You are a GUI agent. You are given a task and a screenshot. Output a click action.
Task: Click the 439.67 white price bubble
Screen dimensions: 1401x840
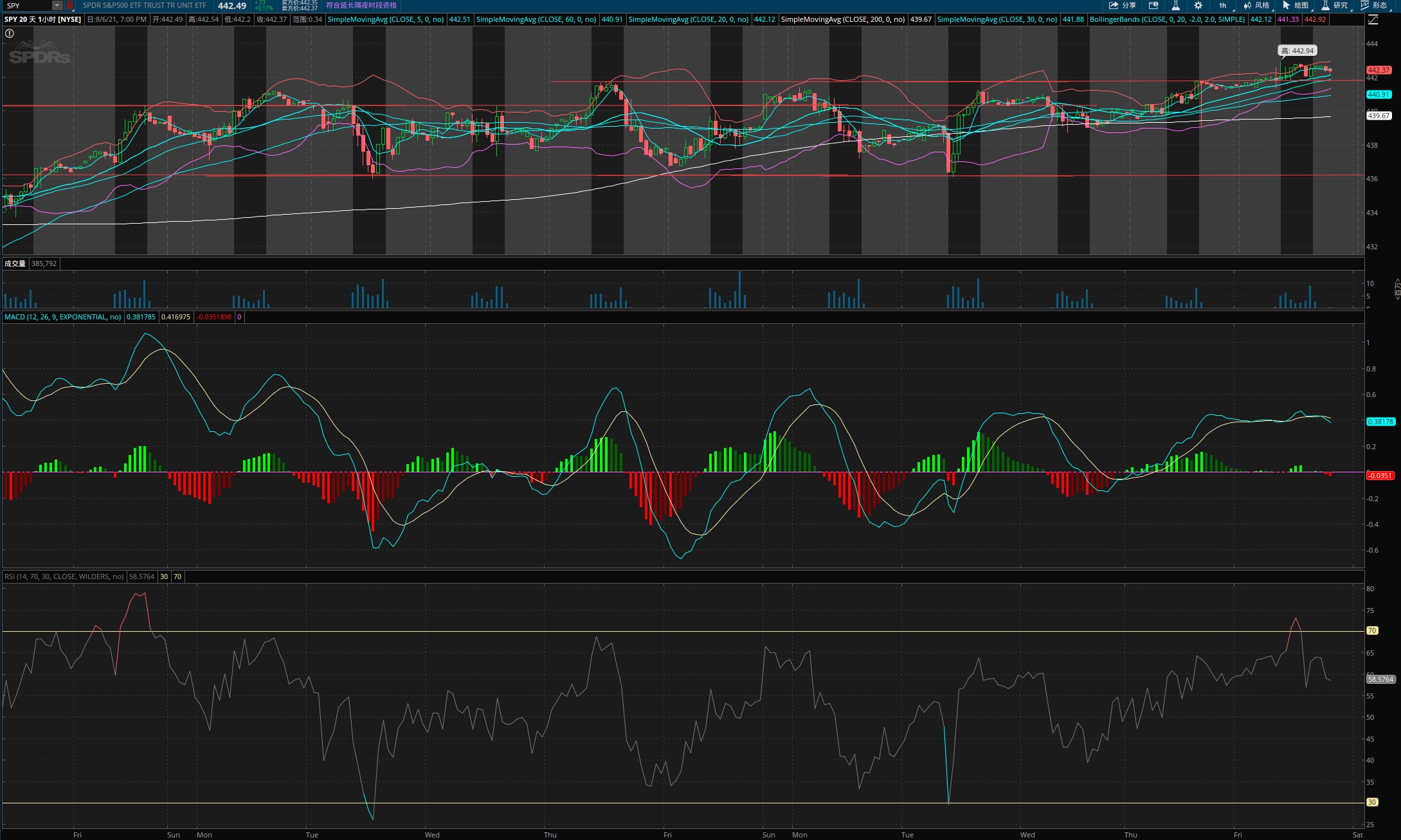(1378, 116)
